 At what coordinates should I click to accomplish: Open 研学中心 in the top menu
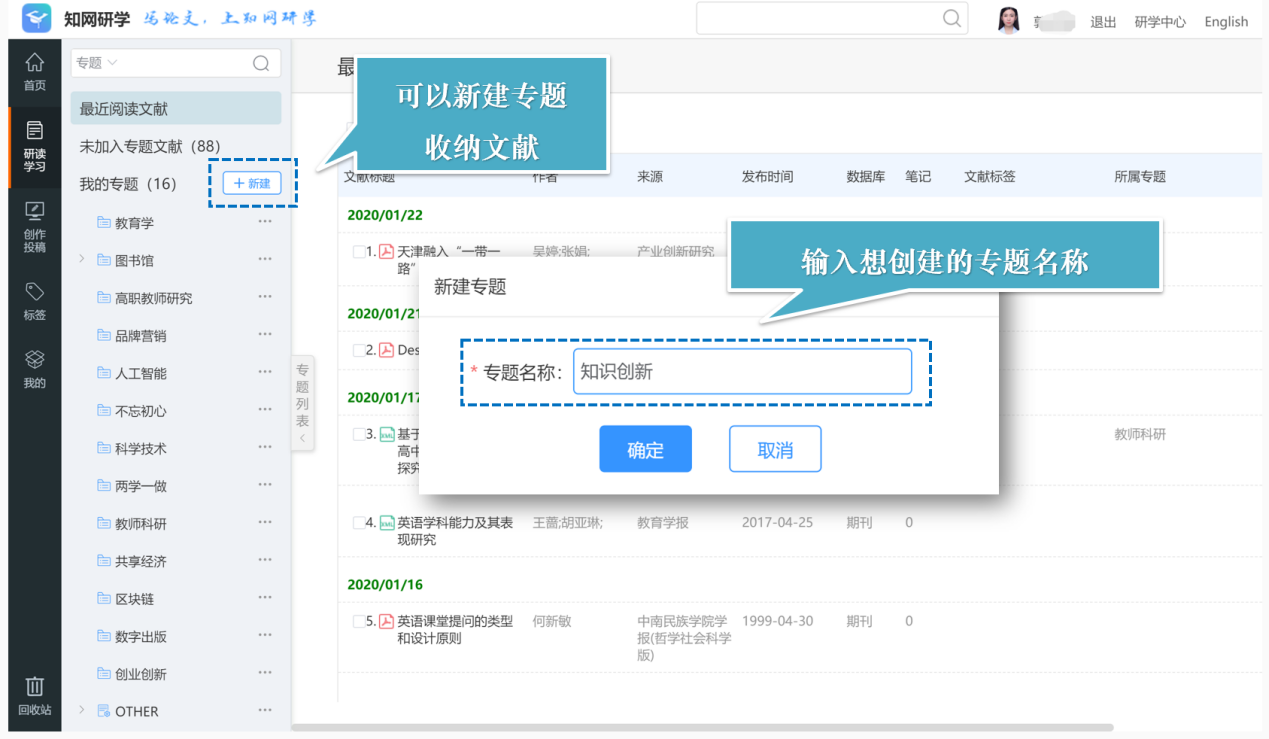pyautogui.click(x=1160, y=22)
